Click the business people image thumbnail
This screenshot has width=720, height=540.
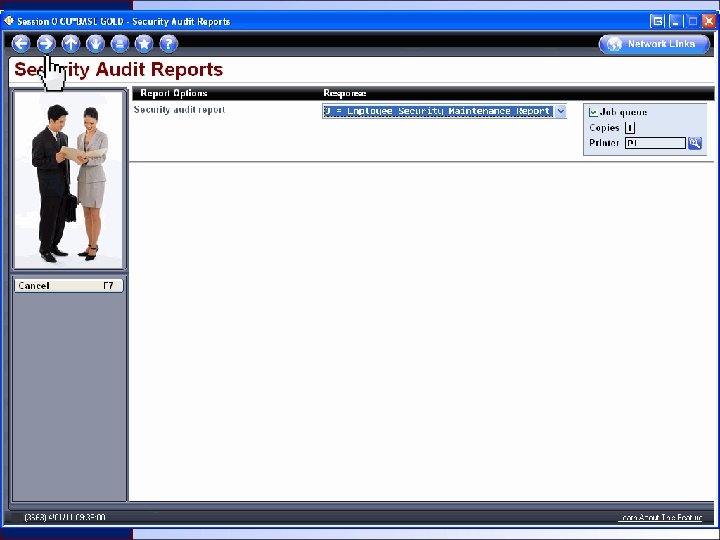(x=69, y=180)
